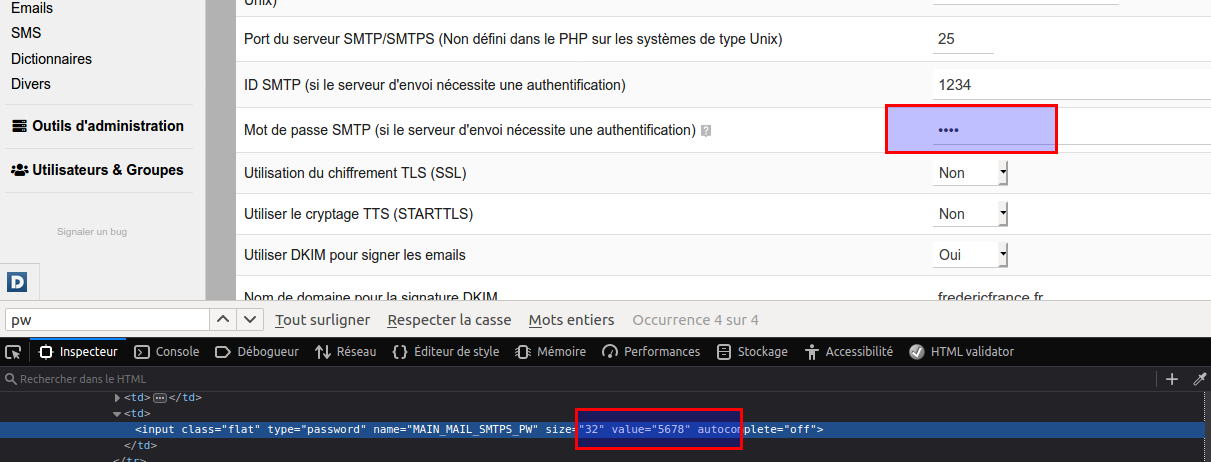Click the element picker icon in devtools

pos(13,352)
